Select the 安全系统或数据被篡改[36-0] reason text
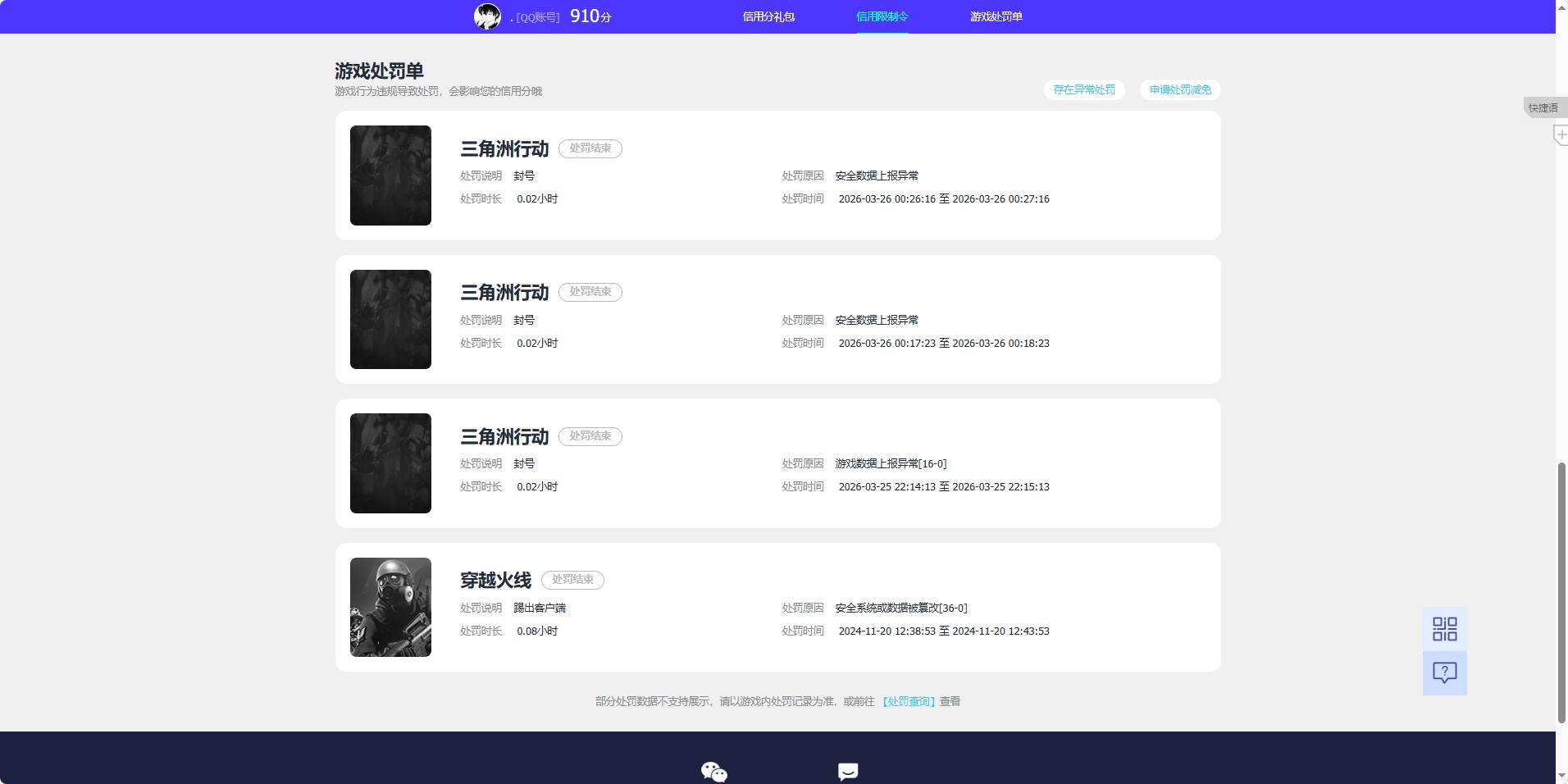This screenshot has width=1568, height=784. [901, 608]
